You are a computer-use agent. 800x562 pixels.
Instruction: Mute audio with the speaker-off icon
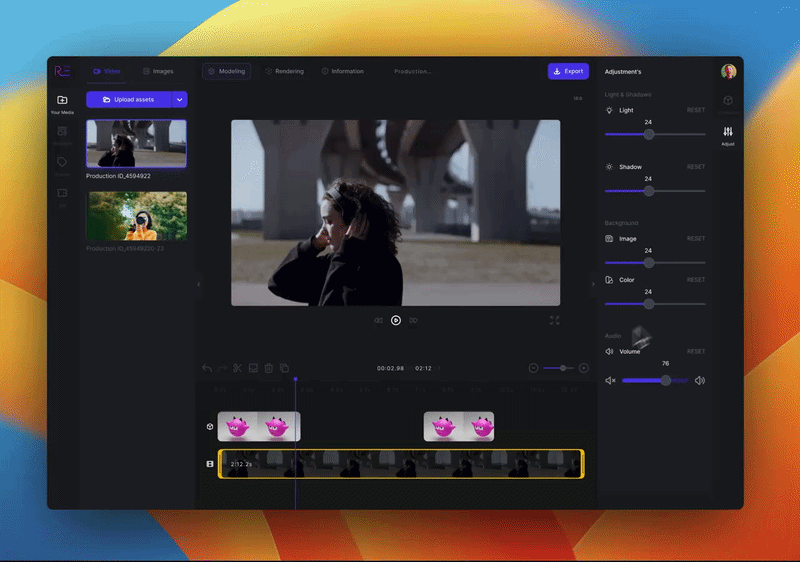pyautogui.click(x=610, y=380)
